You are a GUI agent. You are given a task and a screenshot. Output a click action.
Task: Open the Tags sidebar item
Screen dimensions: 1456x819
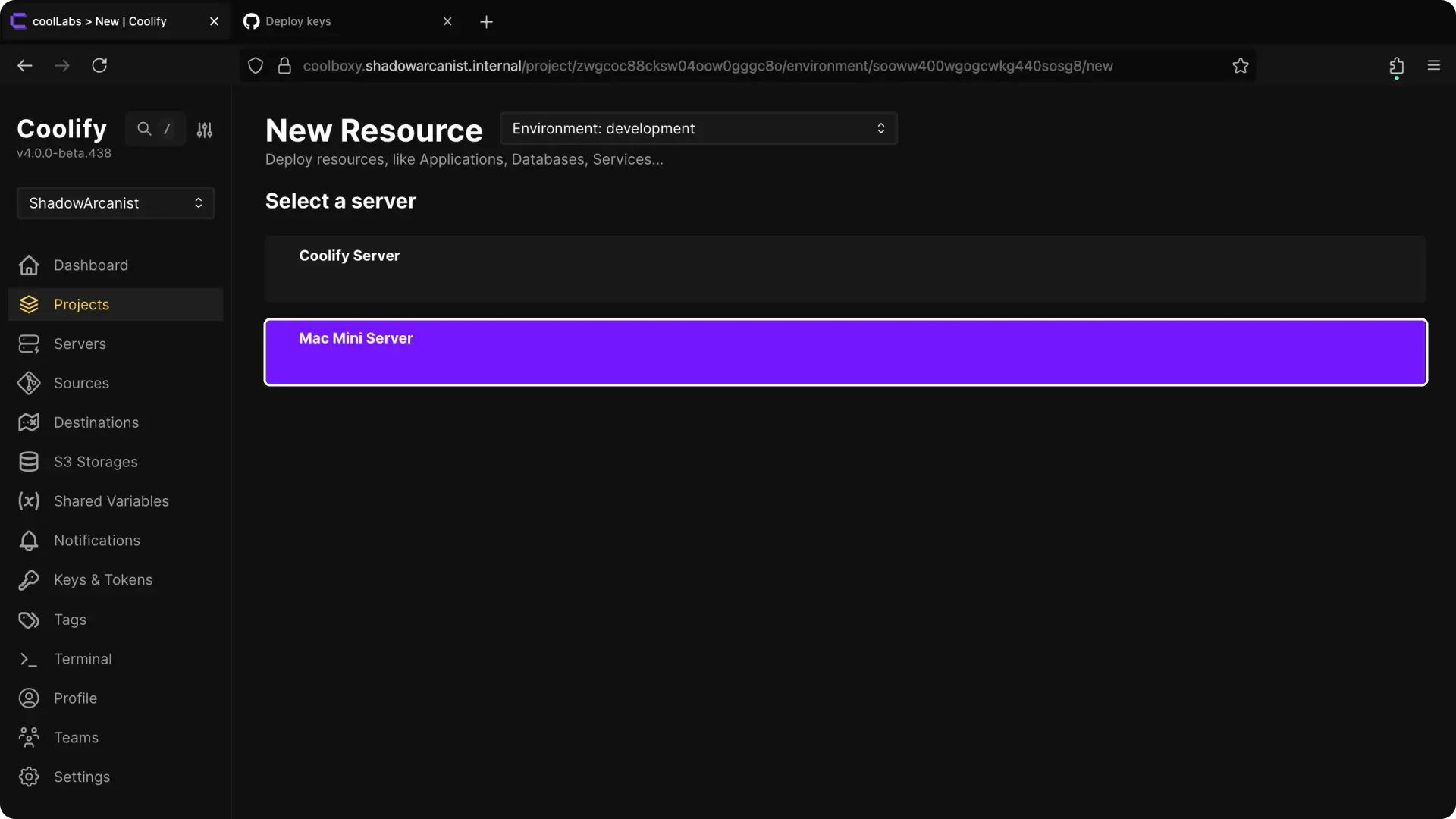(70, 620)
